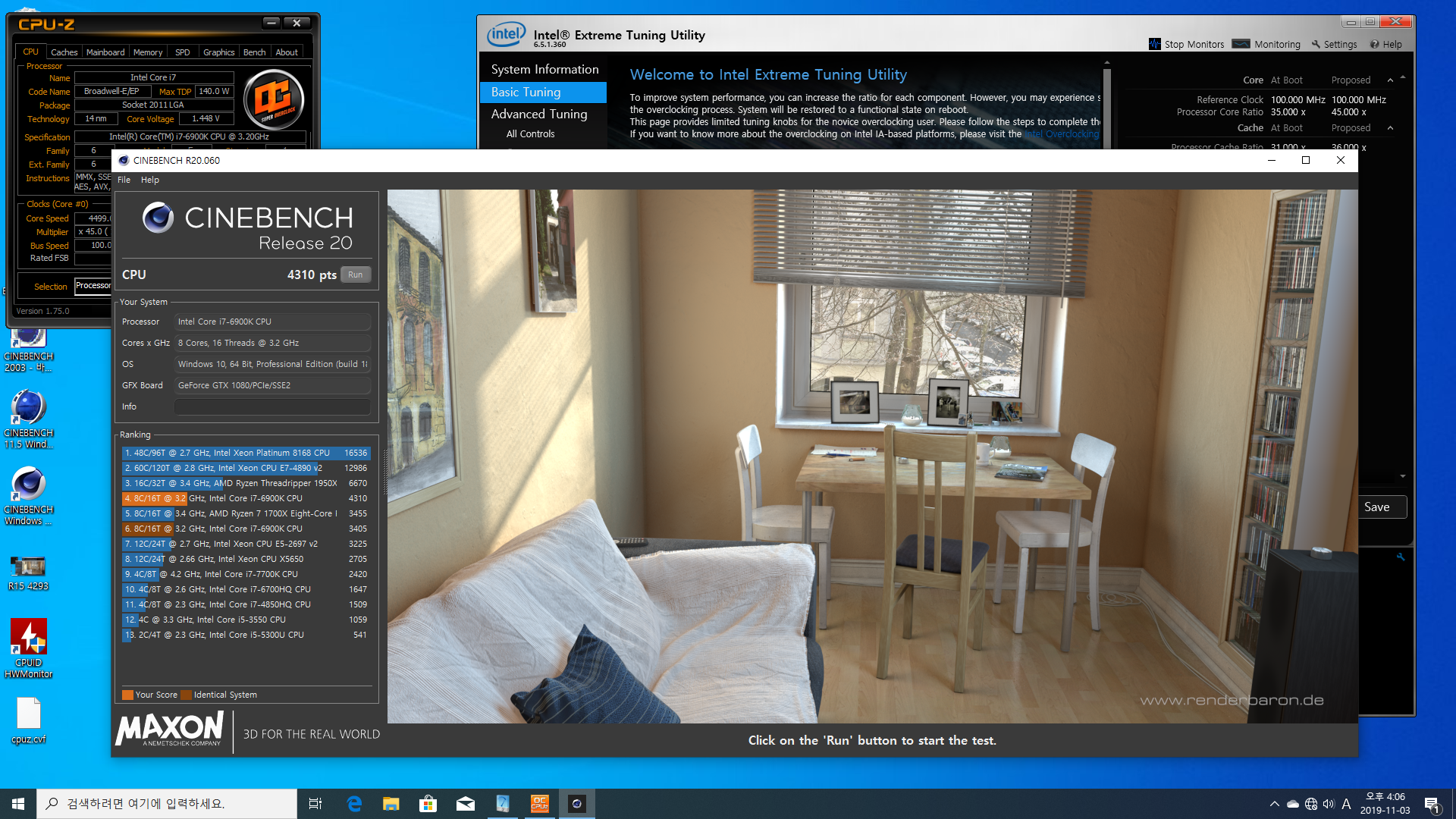The image size is (1456, 819).
Task: Open the R15 4293 desktop image file
Action: pyautogui.click(x=28, y=573)
